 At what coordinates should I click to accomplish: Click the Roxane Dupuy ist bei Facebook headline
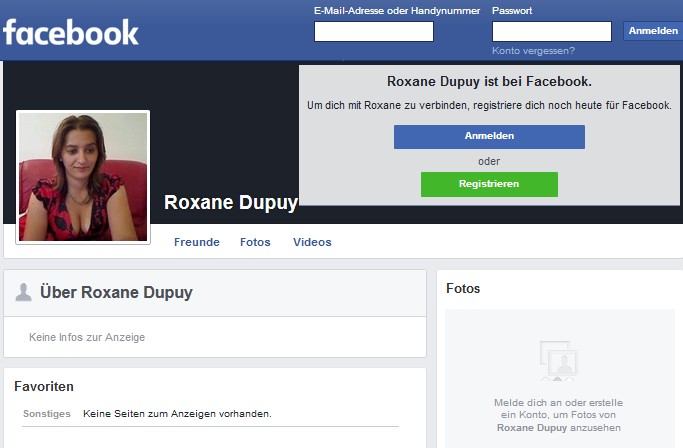point(489,81)
